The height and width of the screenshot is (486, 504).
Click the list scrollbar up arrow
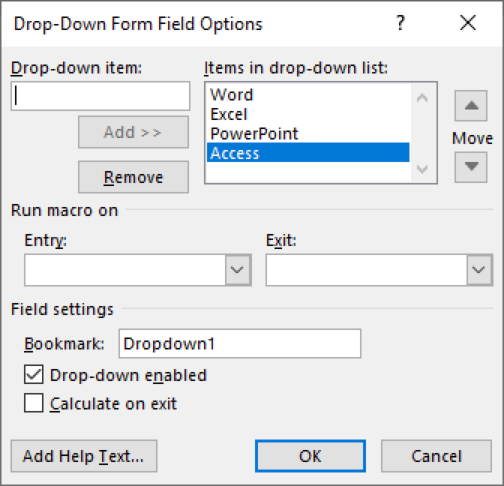point(422,98)
